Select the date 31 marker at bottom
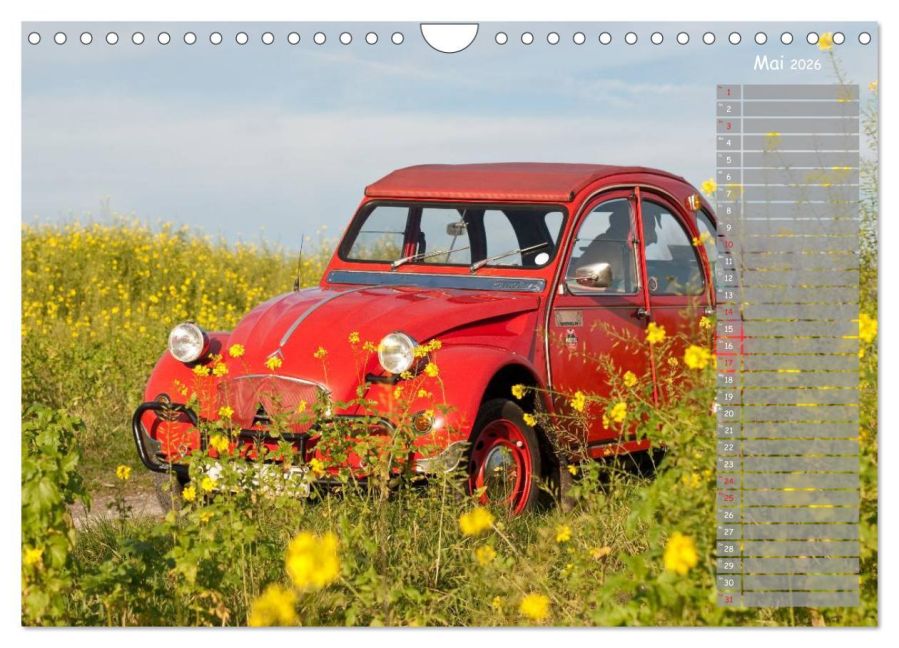Screen dimensions: 899x648 [729, 598]
